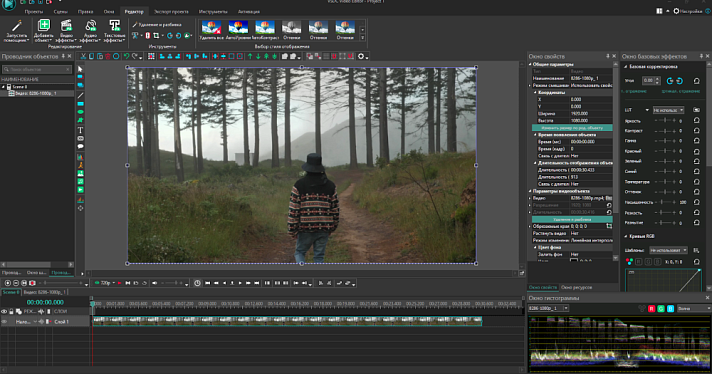Screen dimensions: 712x374
Task: Click Удаление и разбивка in ribbon tools
Action: (x=157, y=25)
